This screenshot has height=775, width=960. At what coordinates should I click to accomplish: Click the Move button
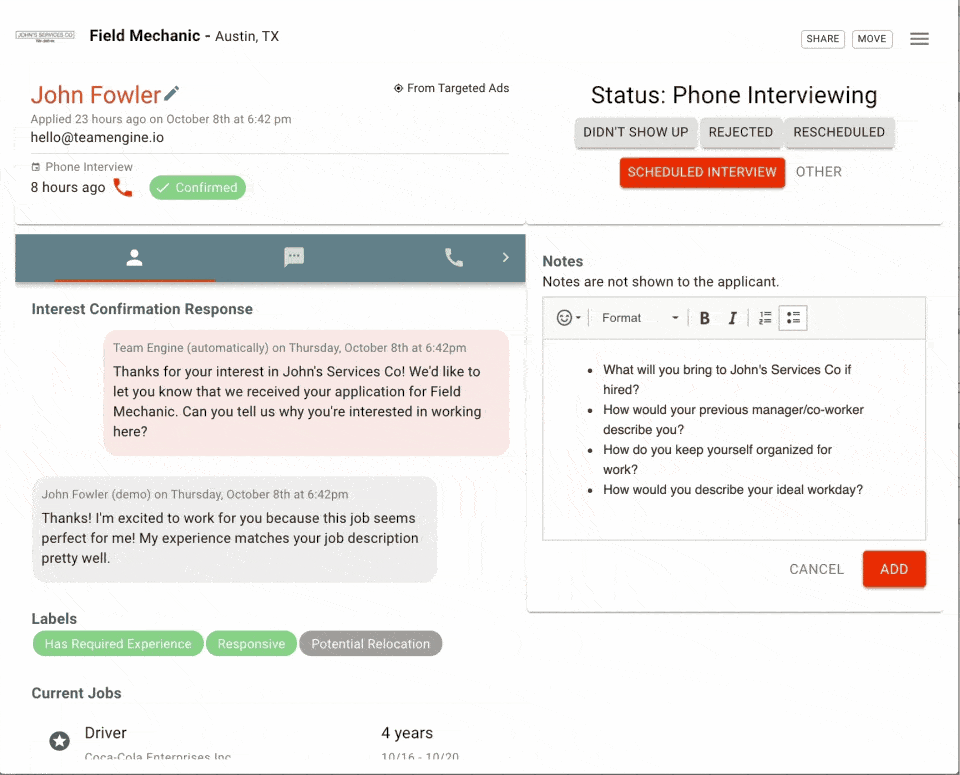(872, 39)
